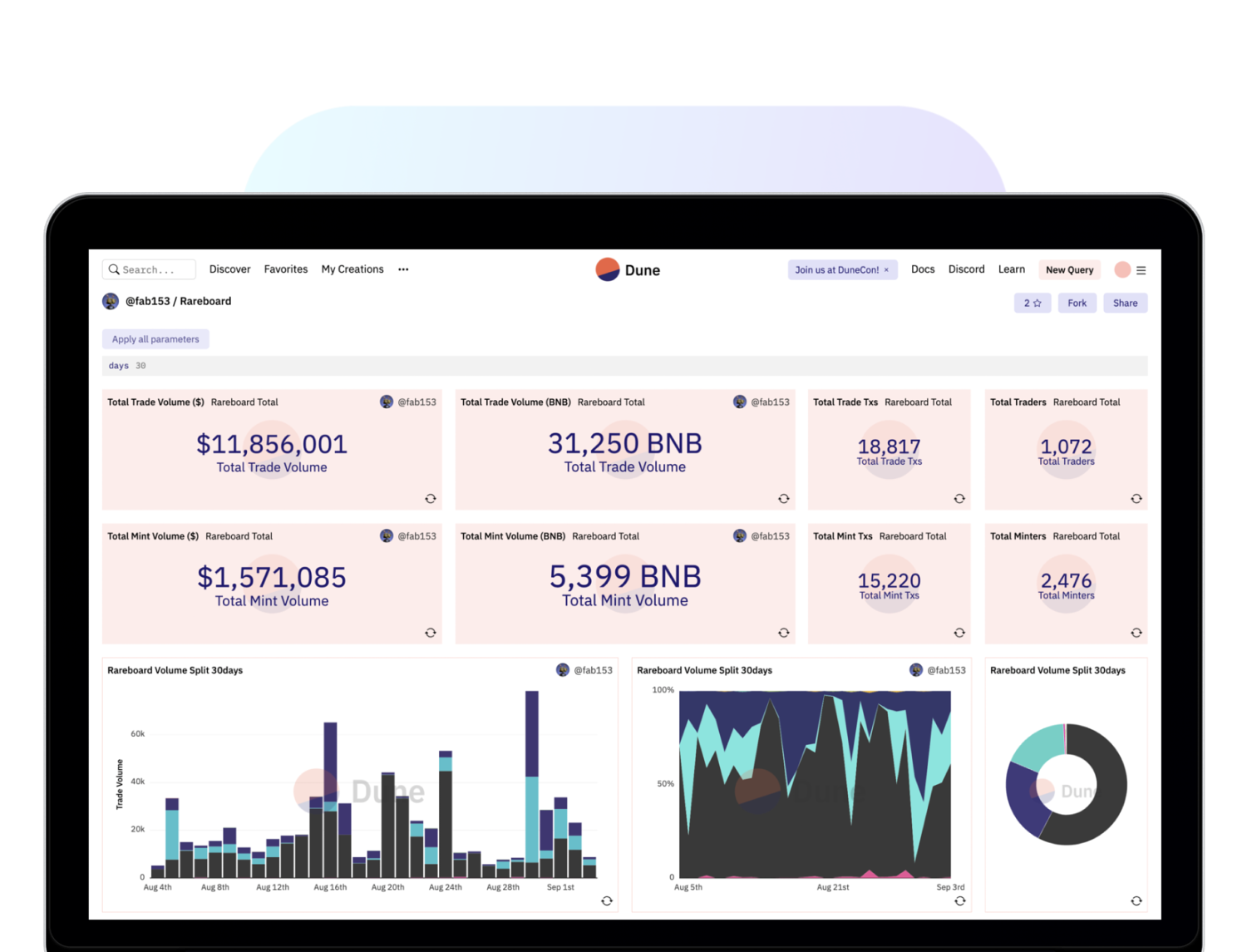Star this dashboard with the 2-star button
The image size is (1247, 952).
[x=1033, y=303]
